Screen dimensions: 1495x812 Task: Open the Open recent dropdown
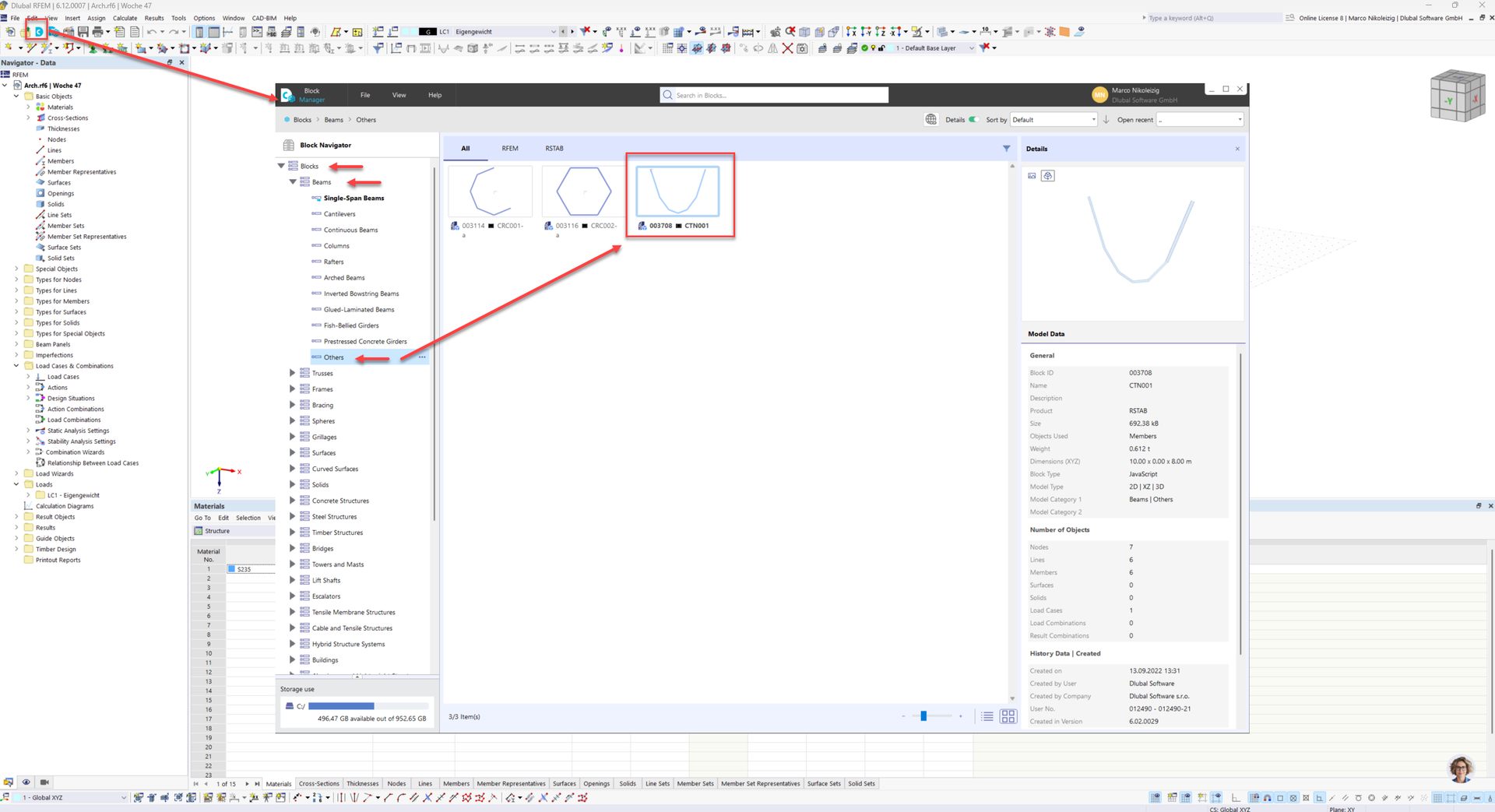pyautogui.click(x=1199, y=120)
